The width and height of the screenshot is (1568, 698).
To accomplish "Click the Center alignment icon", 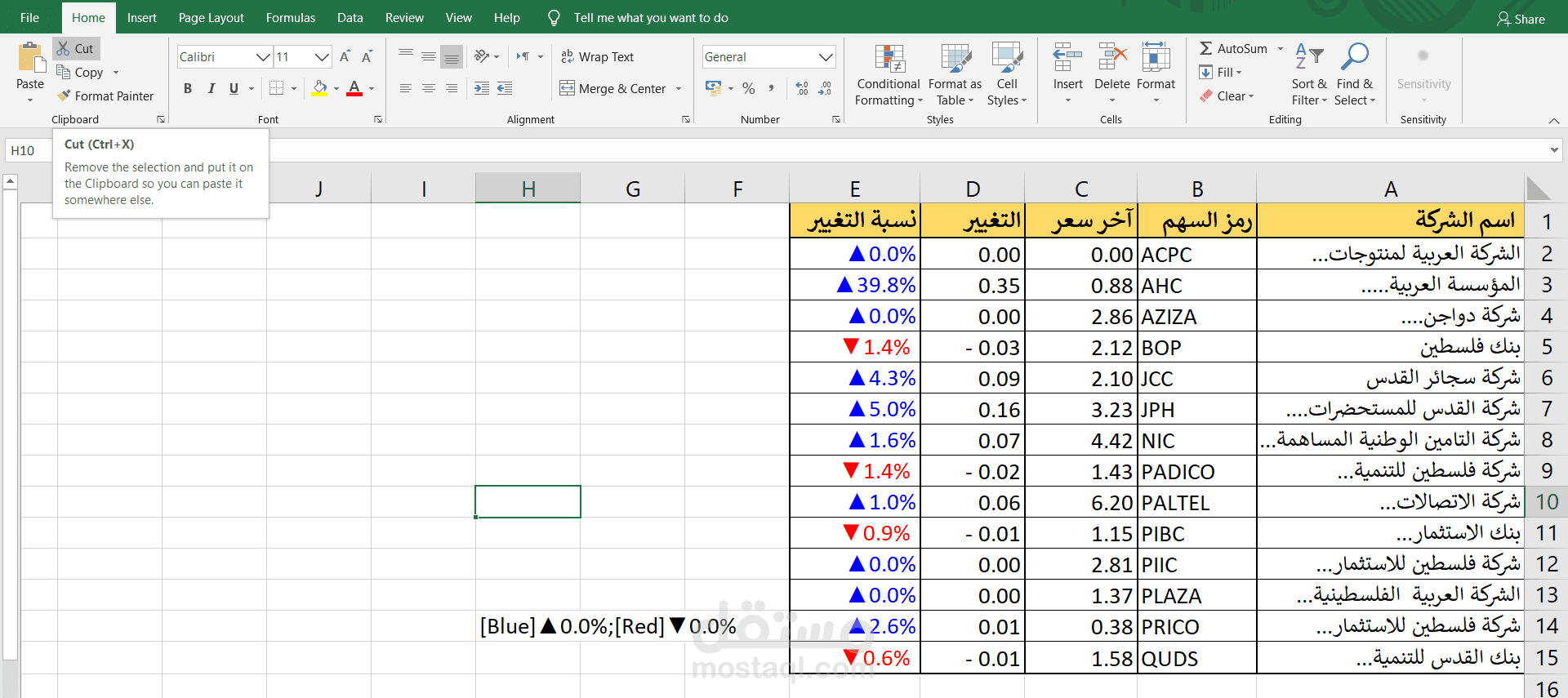I will point(429,88).
